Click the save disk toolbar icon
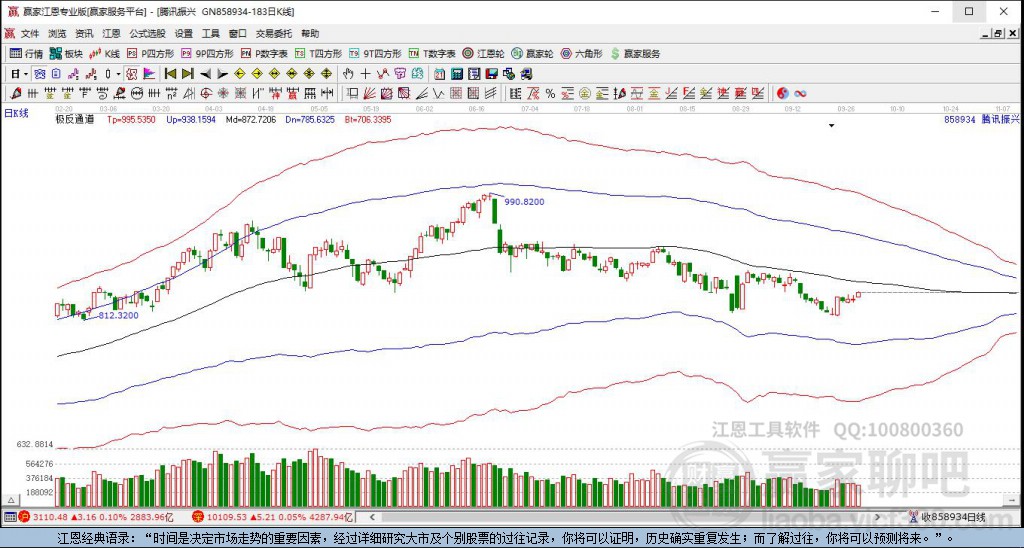Screen dimensions: 1024x548 coord(492,74)
